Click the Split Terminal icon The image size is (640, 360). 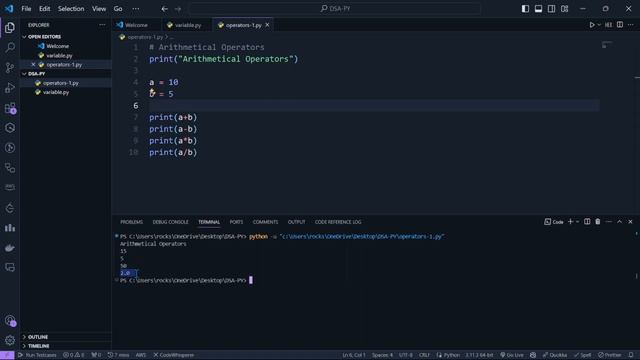[x=587, y=222]
